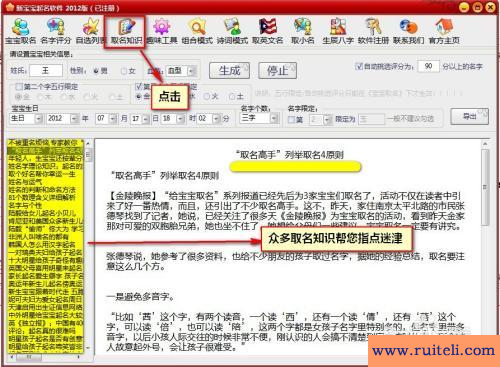Select article 姓名与运气 in the list
Viewport: 500px width, 367px height.
click(x=25, y=182)
